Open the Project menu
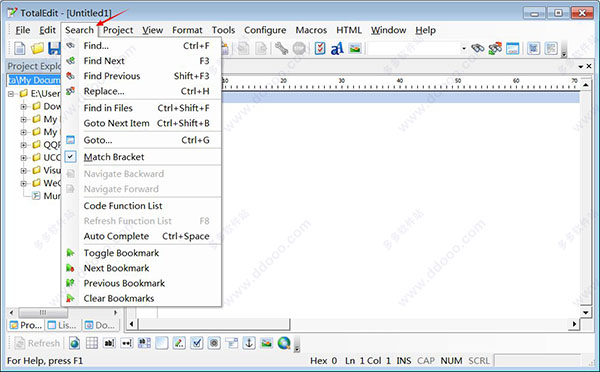 click(118, 30)
